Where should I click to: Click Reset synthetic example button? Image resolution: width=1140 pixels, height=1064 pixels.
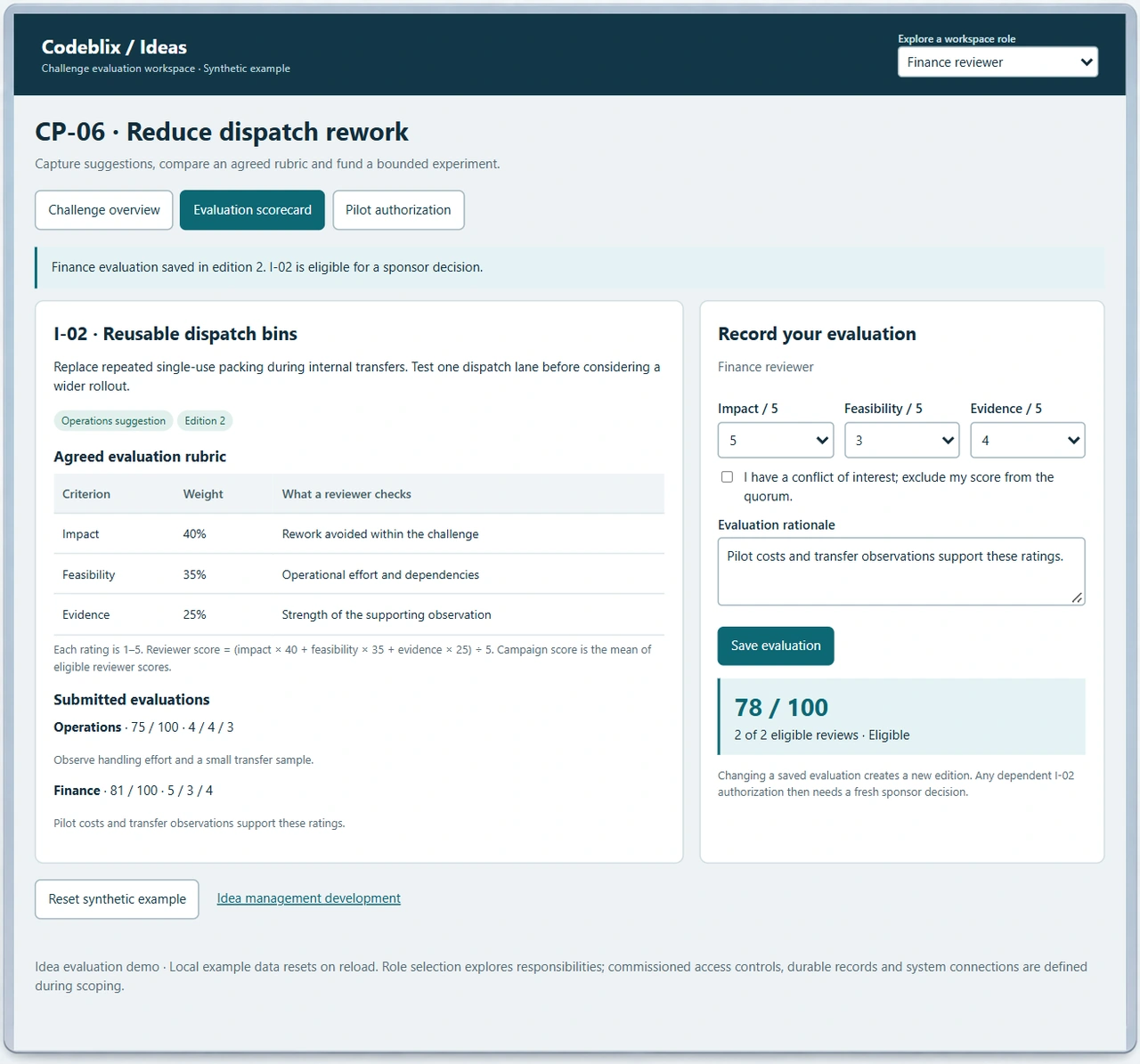pos(117,899)
